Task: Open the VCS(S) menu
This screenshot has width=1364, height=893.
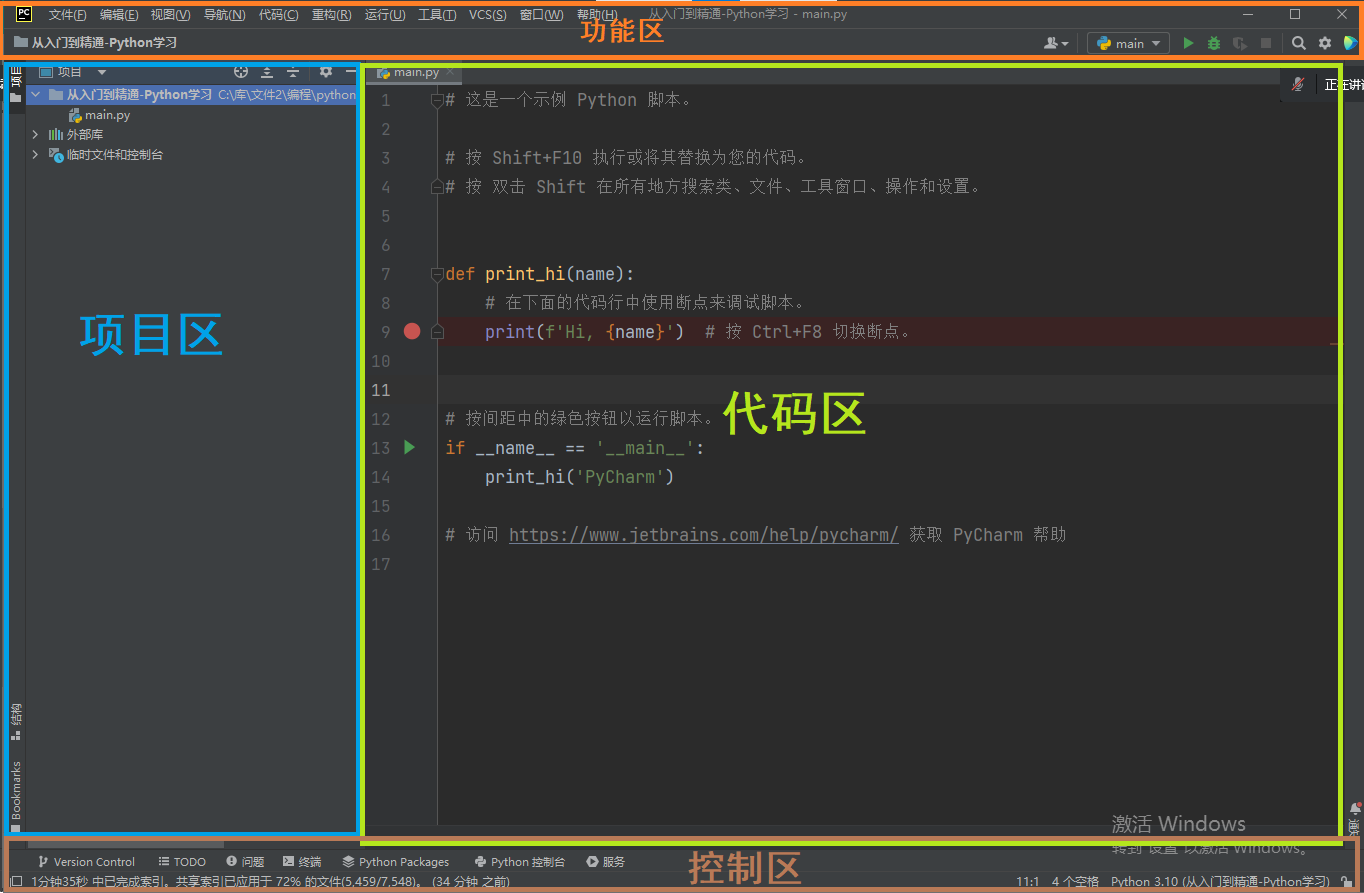Action: (487, 15)
